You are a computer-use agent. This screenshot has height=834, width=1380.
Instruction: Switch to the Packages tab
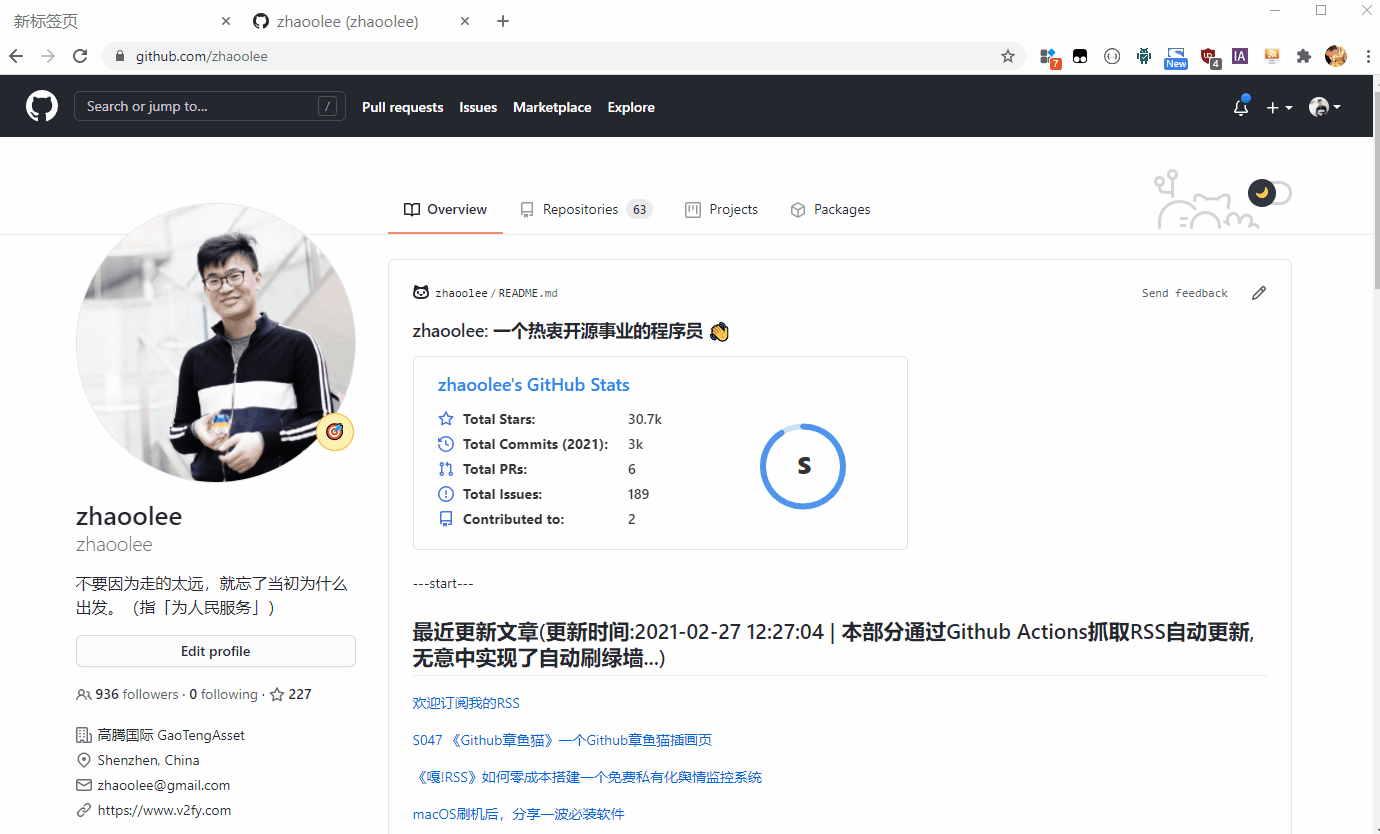[830, 209]
